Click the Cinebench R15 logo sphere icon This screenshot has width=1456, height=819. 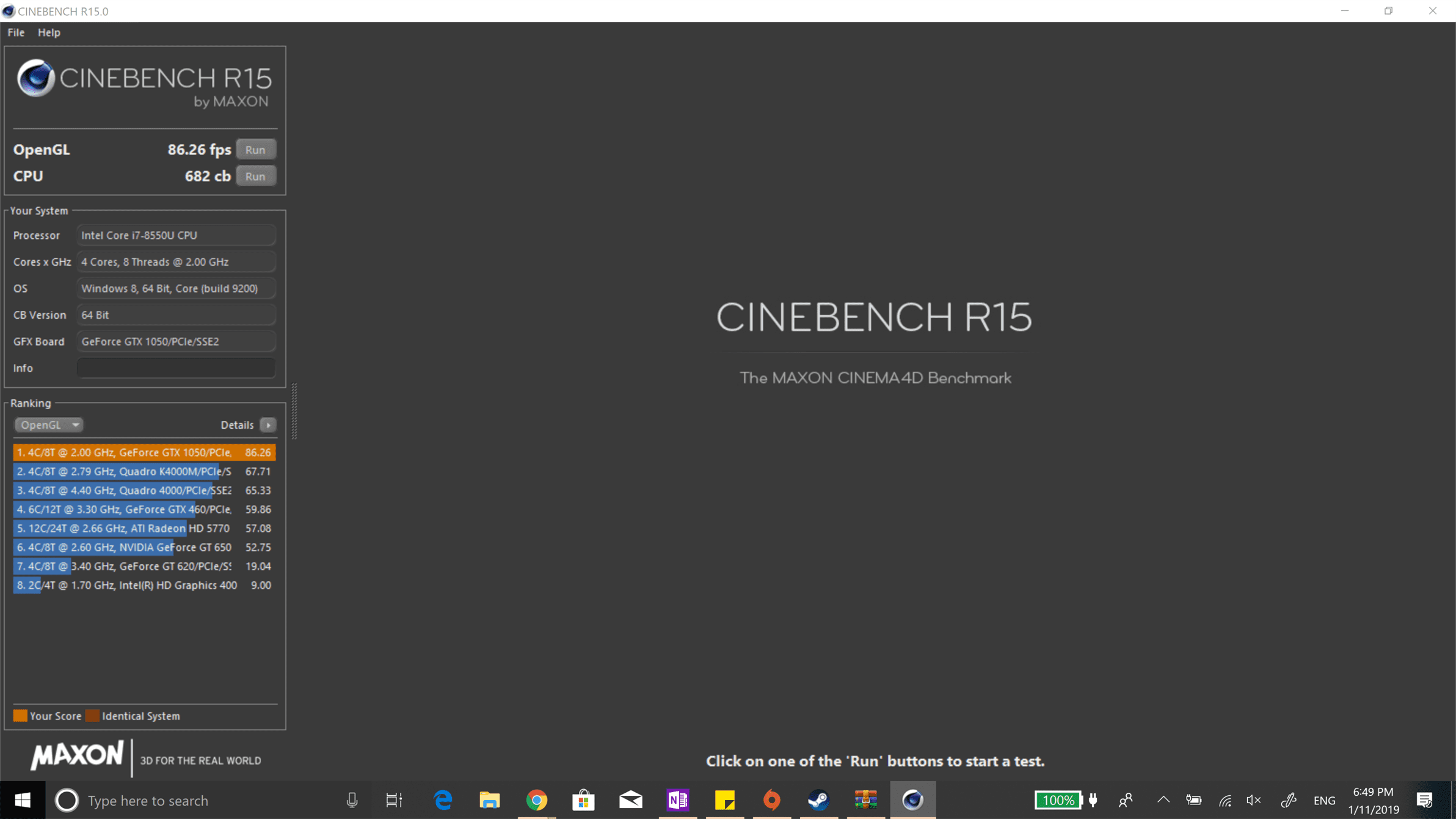35,78
